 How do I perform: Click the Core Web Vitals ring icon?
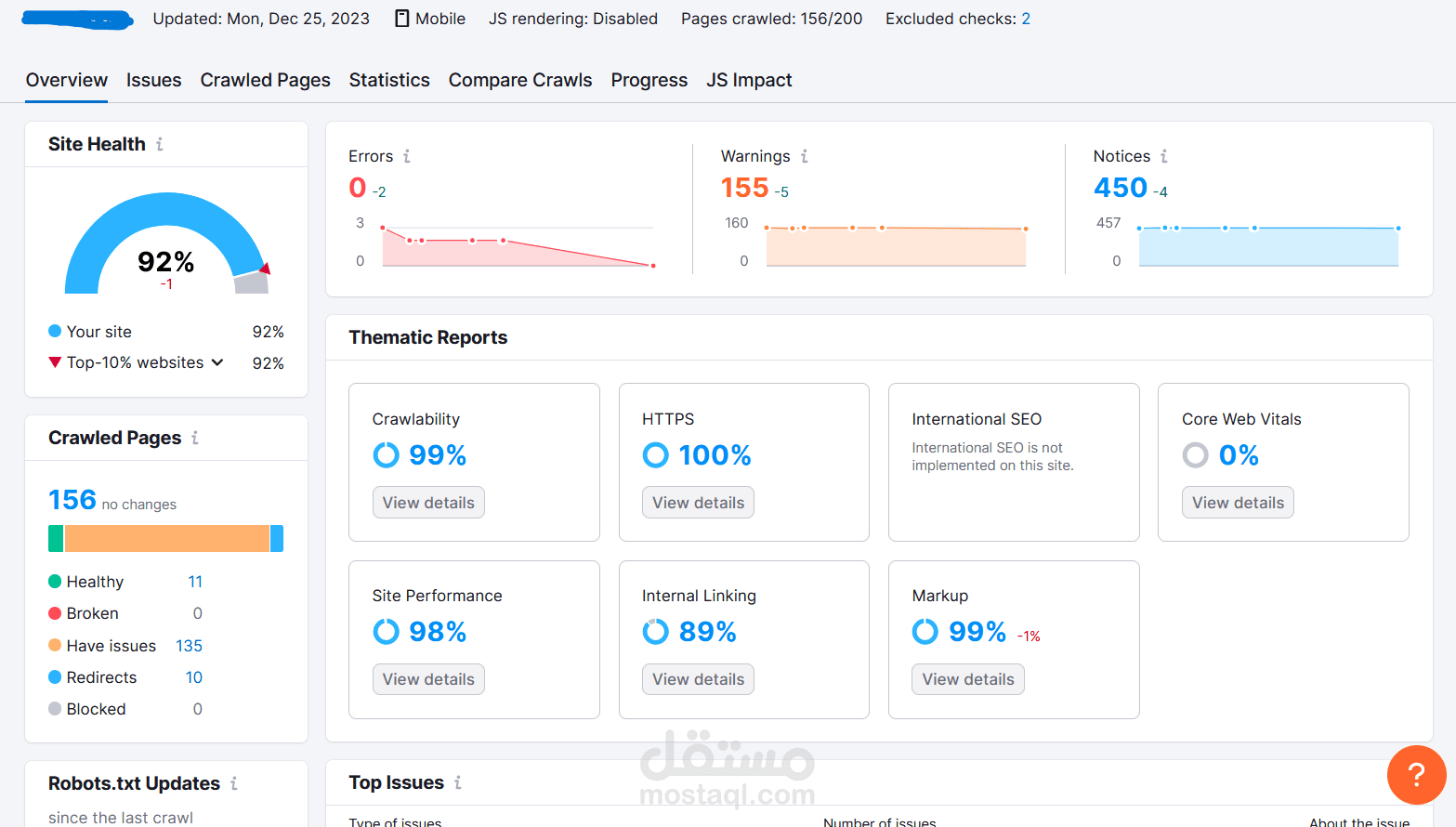1195,455
